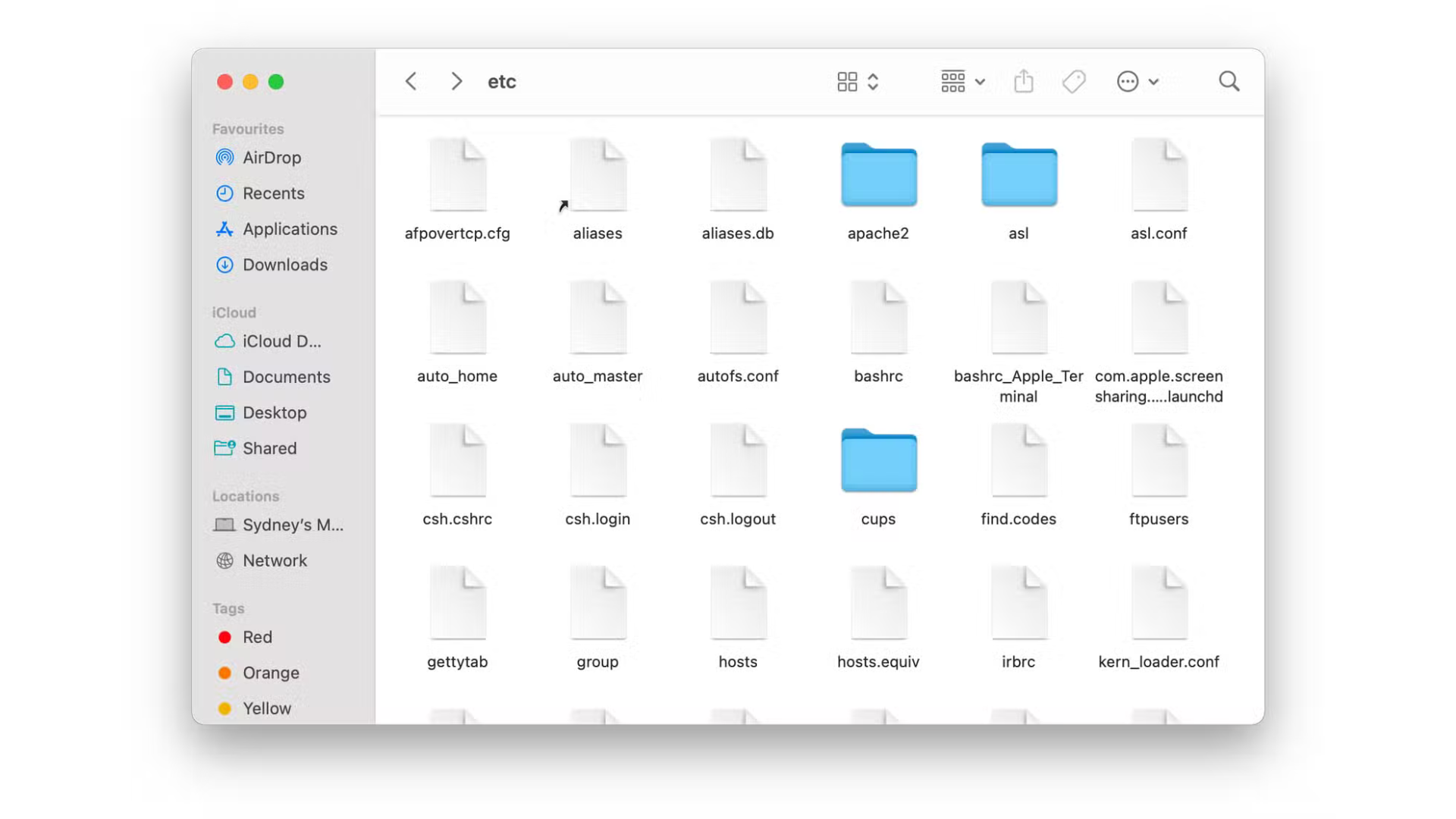Open the Downloads sidebar item

click(x=285, y=265)
